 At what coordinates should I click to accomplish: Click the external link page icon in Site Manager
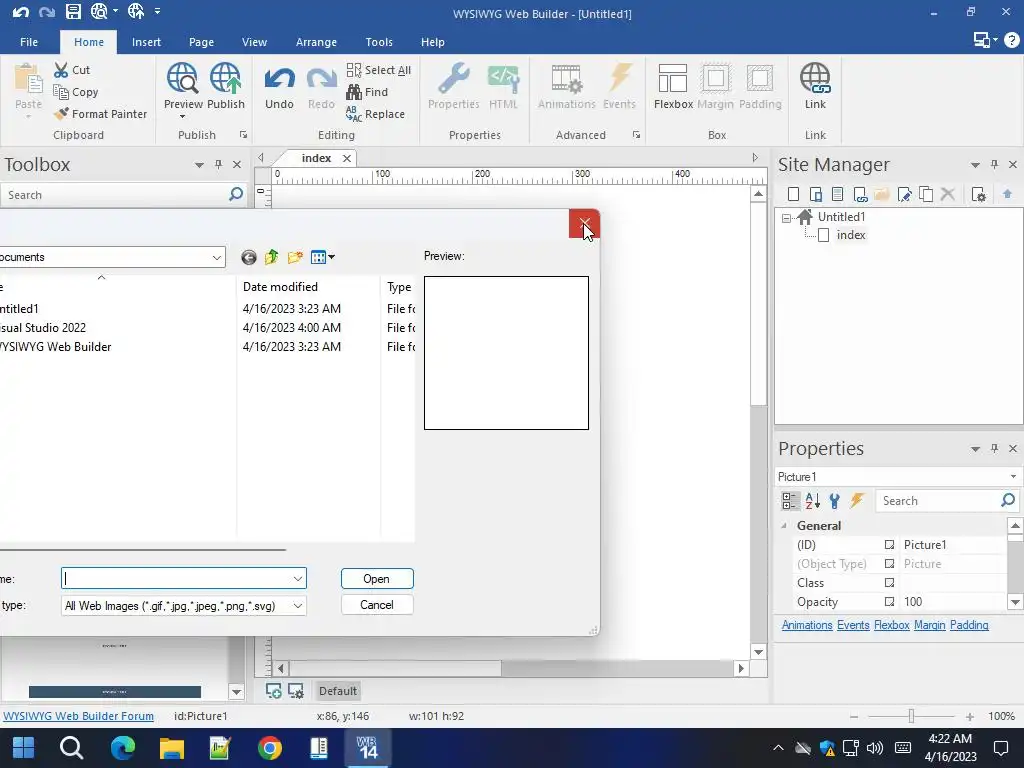860,194
